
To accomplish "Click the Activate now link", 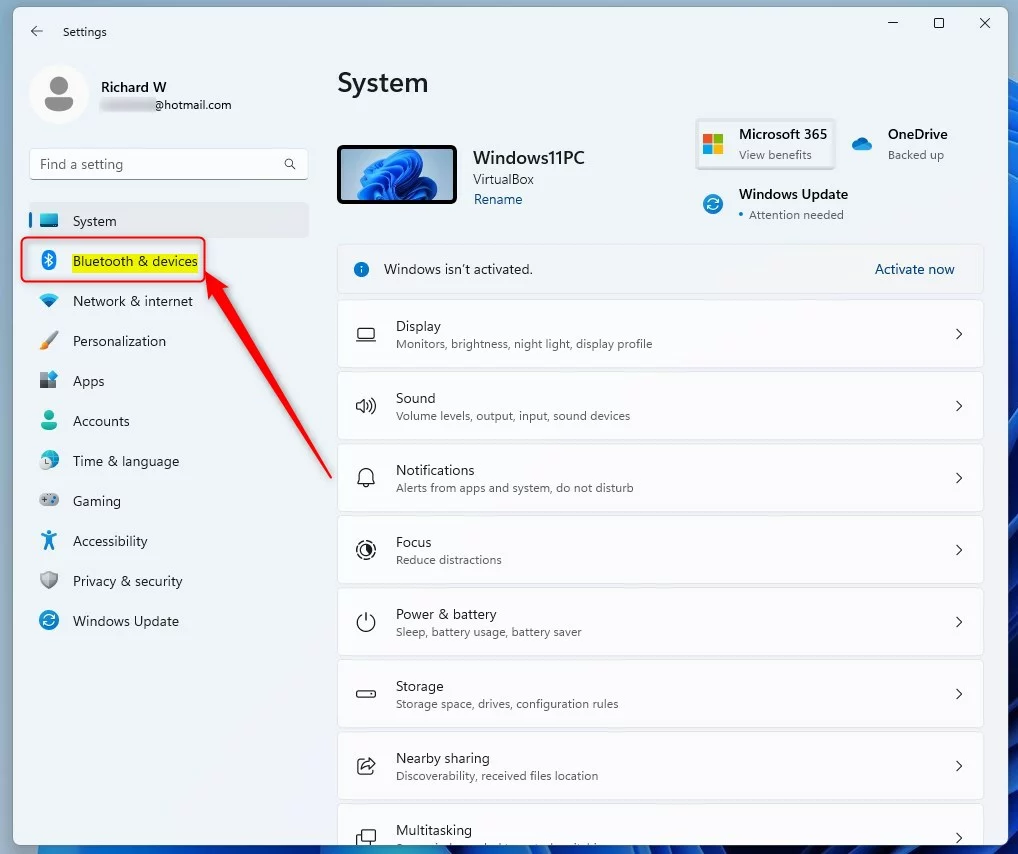I will [x=913, y=269].
